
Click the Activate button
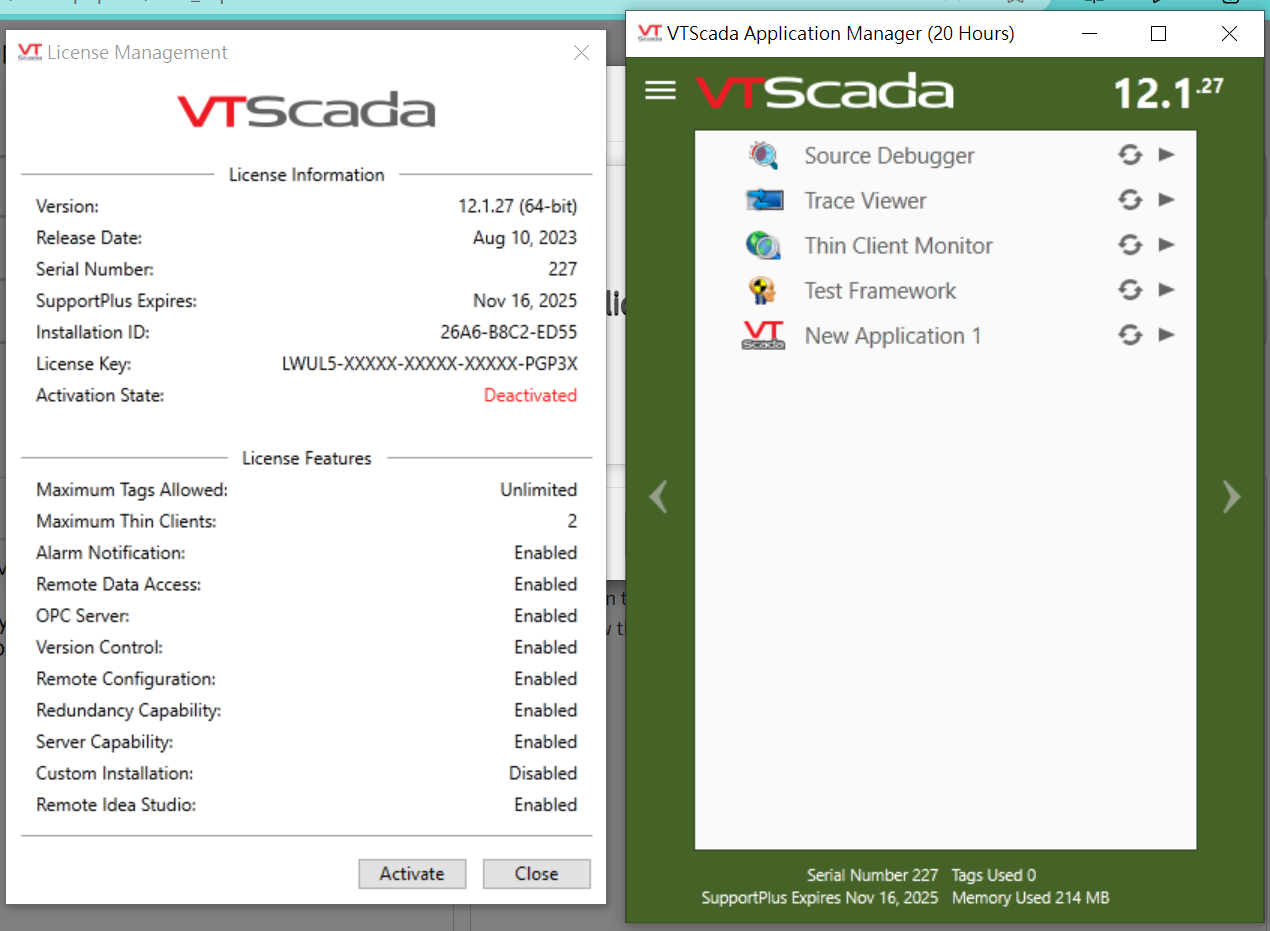[412, 873]
